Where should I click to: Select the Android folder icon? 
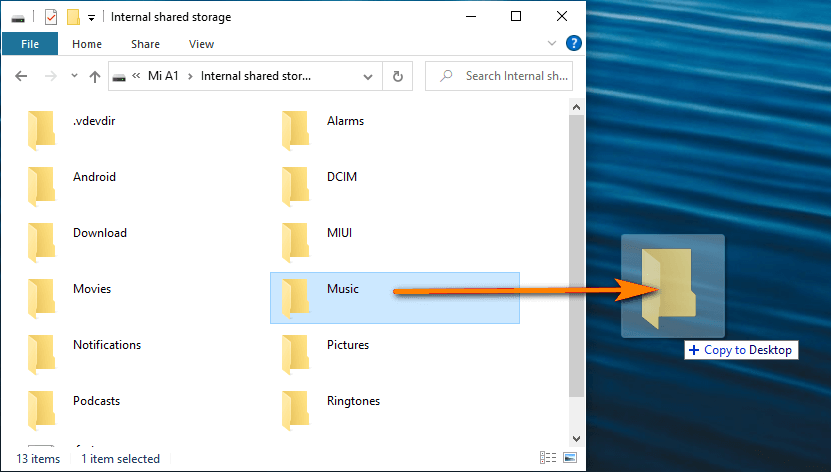click(41, 186)
